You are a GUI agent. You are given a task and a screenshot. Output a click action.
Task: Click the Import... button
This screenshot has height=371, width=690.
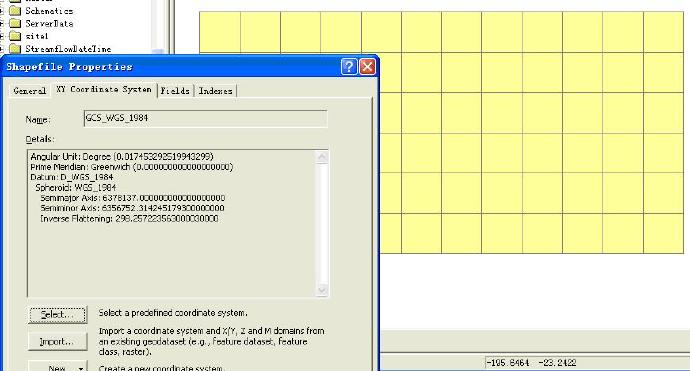click(x=58, y=342)
